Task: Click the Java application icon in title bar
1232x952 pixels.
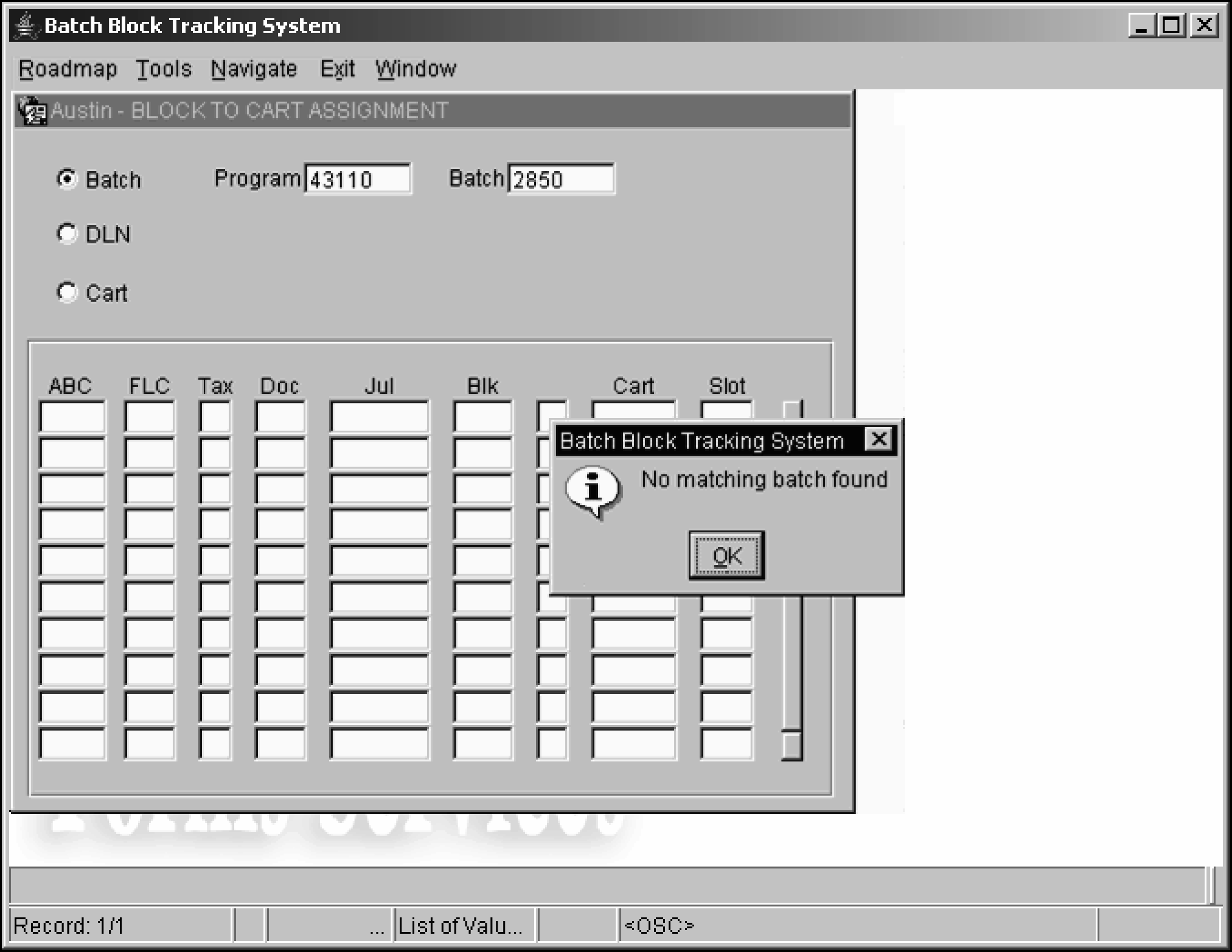Action: pos(26,26)
